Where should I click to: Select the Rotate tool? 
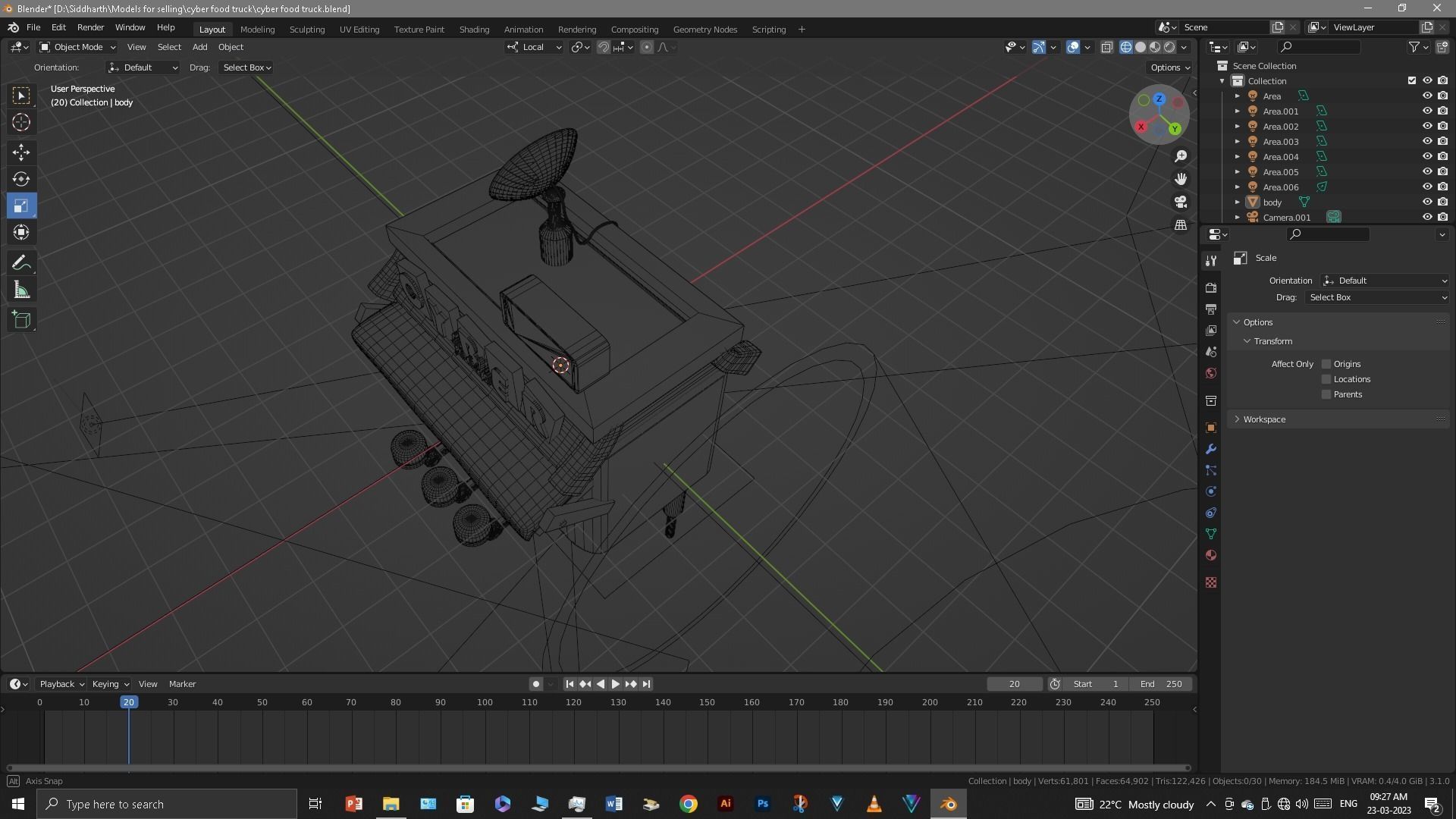pos(21,179)
